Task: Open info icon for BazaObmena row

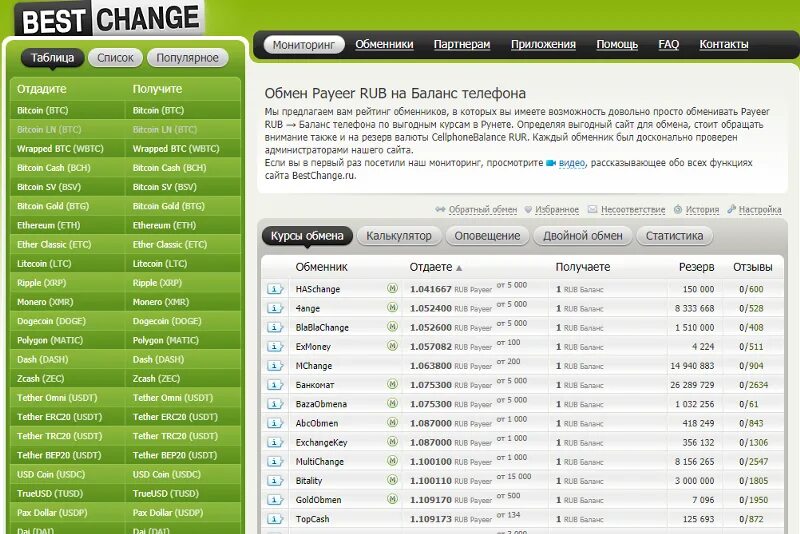Action: [274, 404]
